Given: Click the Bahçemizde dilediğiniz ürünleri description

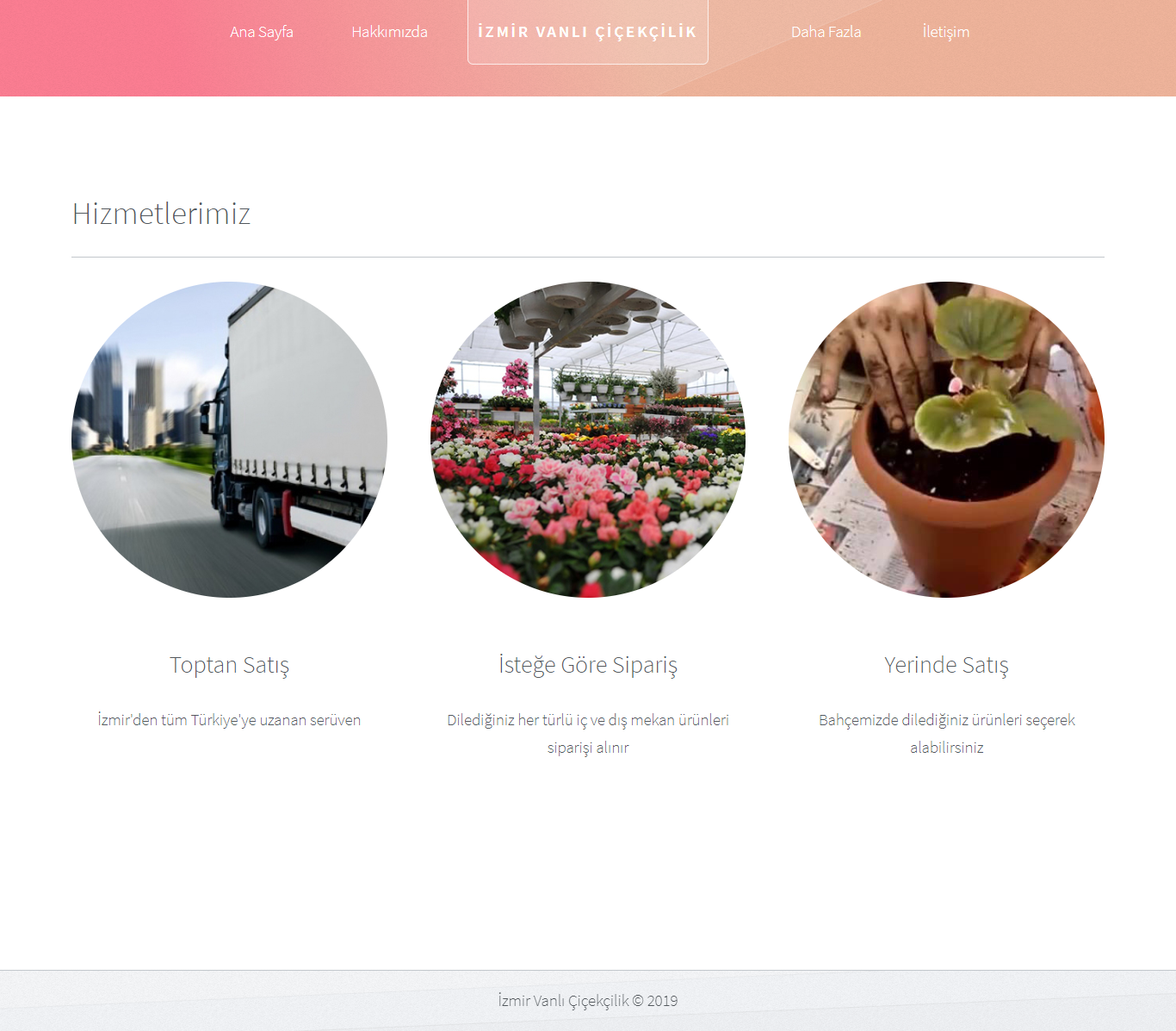Looking at the screenshot, I should [x=946, y=734].
